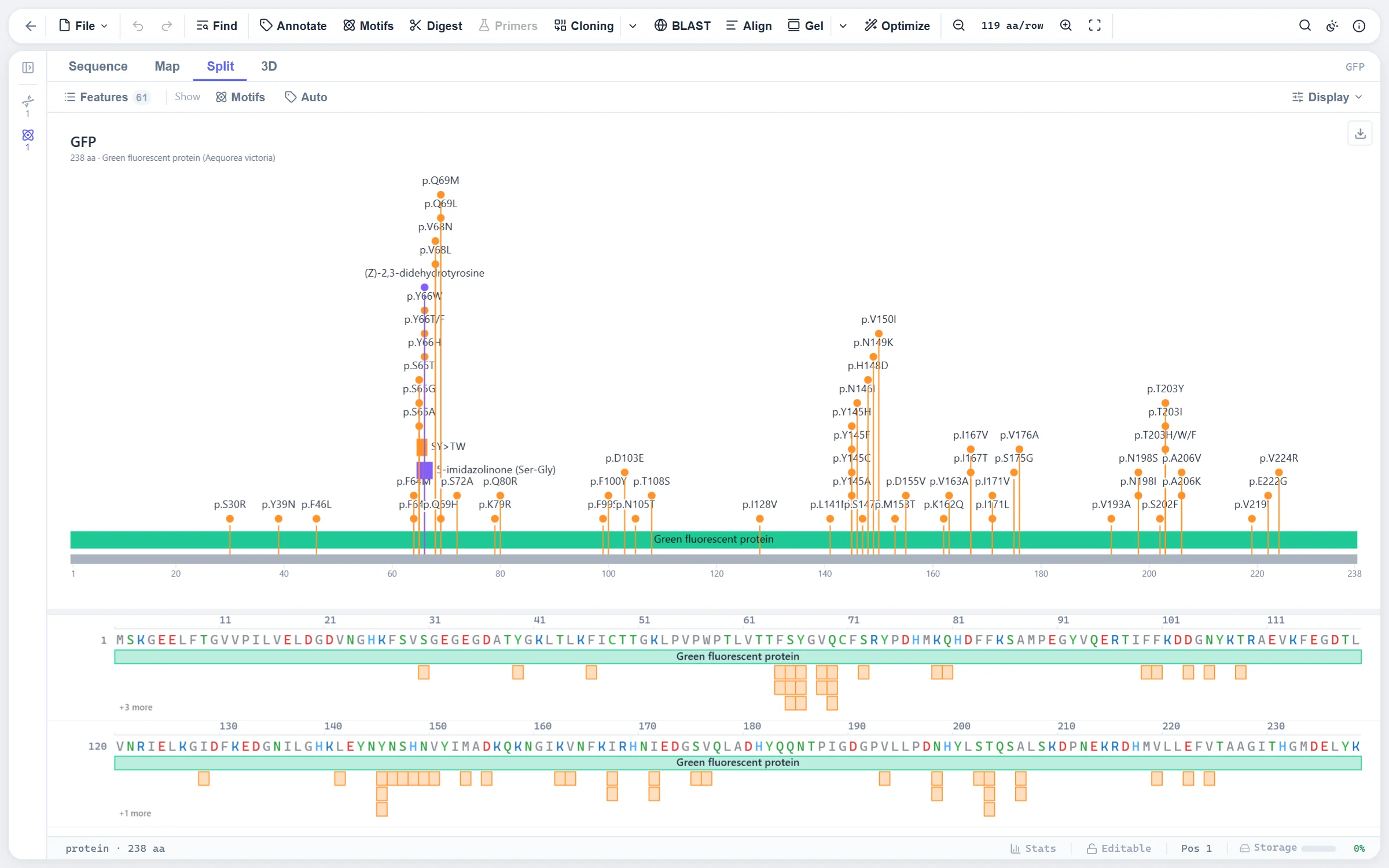Toggle the Editable lock in status bar
Viewport: 1389px width, 868px height.
coord(1119,848)
